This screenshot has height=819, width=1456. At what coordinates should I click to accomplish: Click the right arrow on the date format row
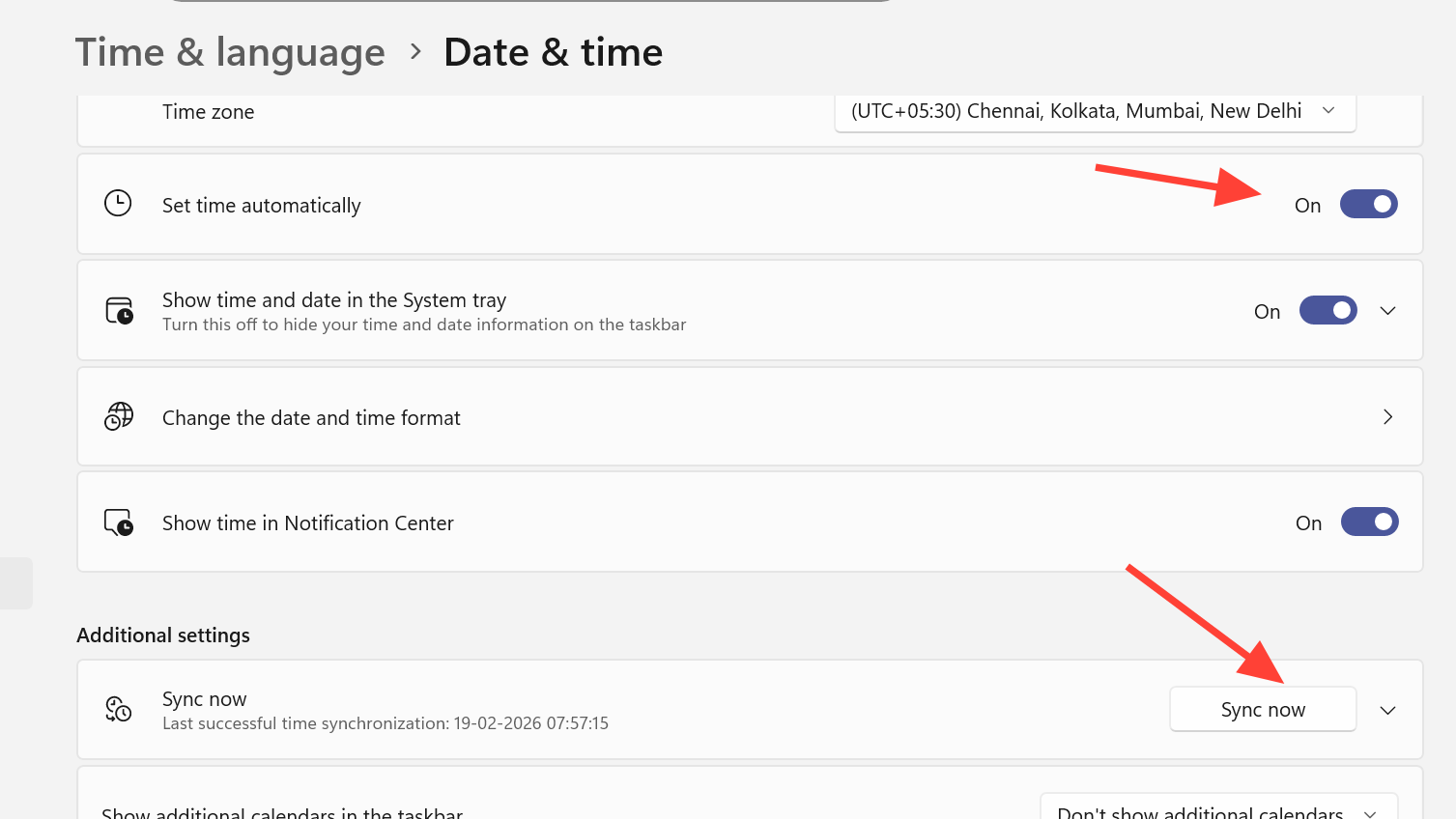1387,416
